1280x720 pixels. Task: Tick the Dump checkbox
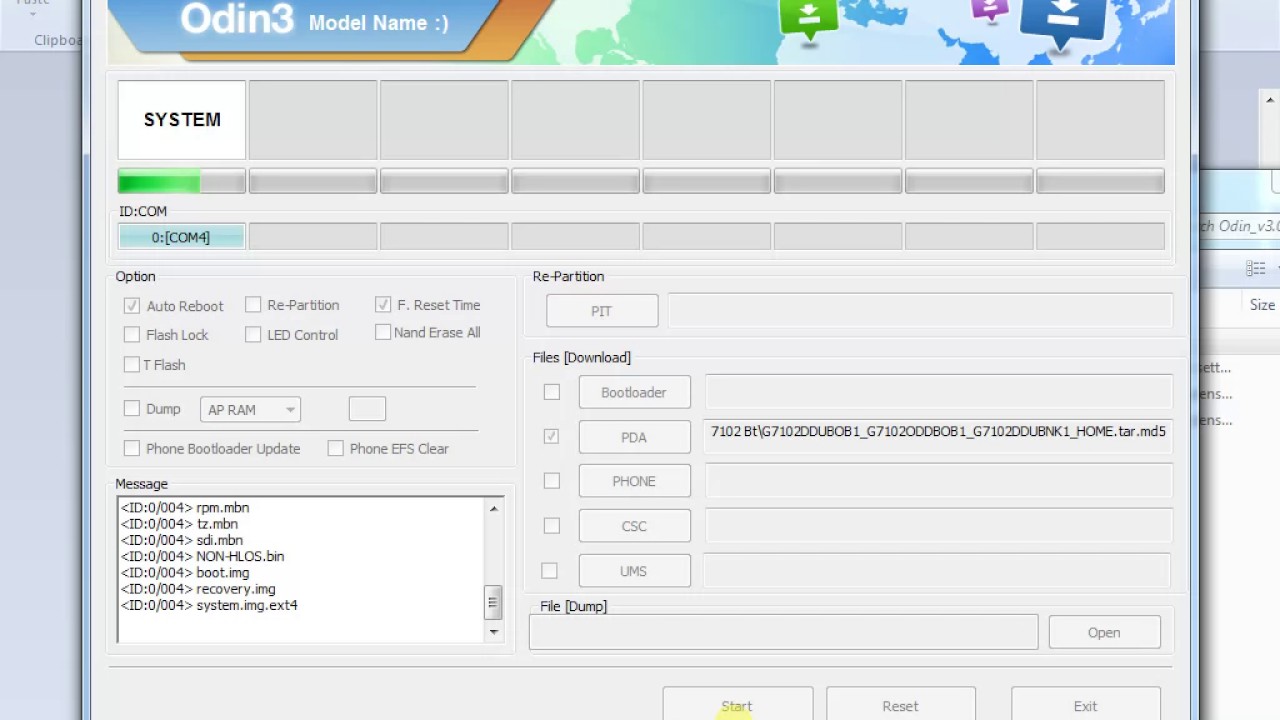click(132, 409)
